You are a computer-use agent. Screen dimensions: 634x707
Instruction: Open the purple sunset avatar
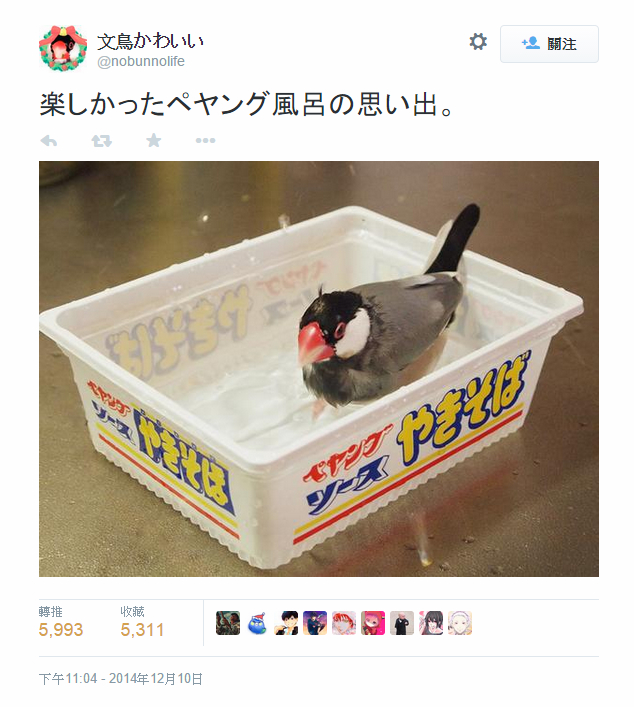[x=315, y=623]
